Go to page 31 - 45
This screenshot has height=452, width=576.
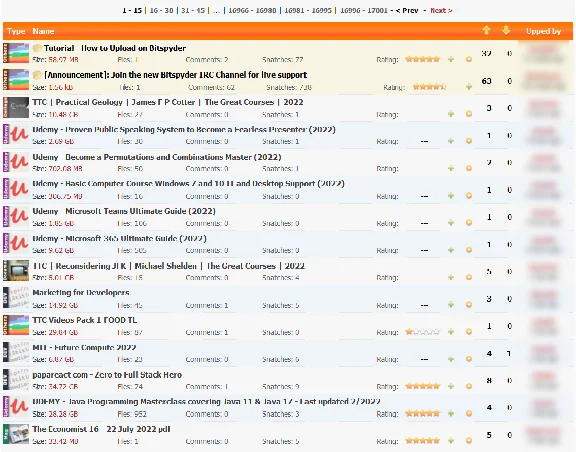coord(193,10)
